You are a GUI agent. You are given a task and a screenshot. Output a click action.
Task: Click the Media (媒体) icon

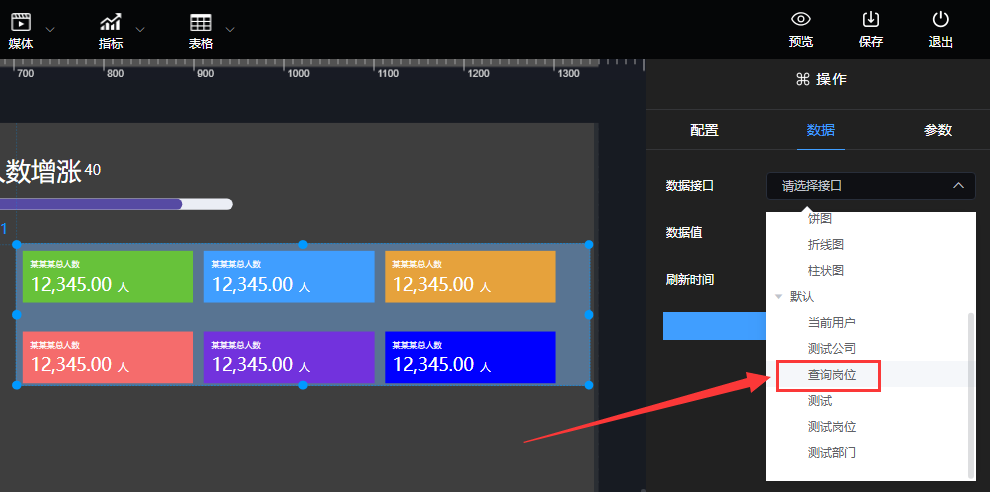coord(20,20)
